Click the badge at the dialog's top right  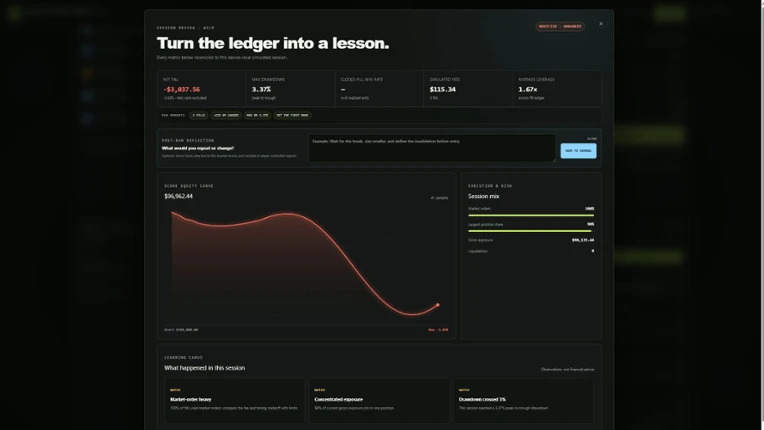(x=560, y=26)
